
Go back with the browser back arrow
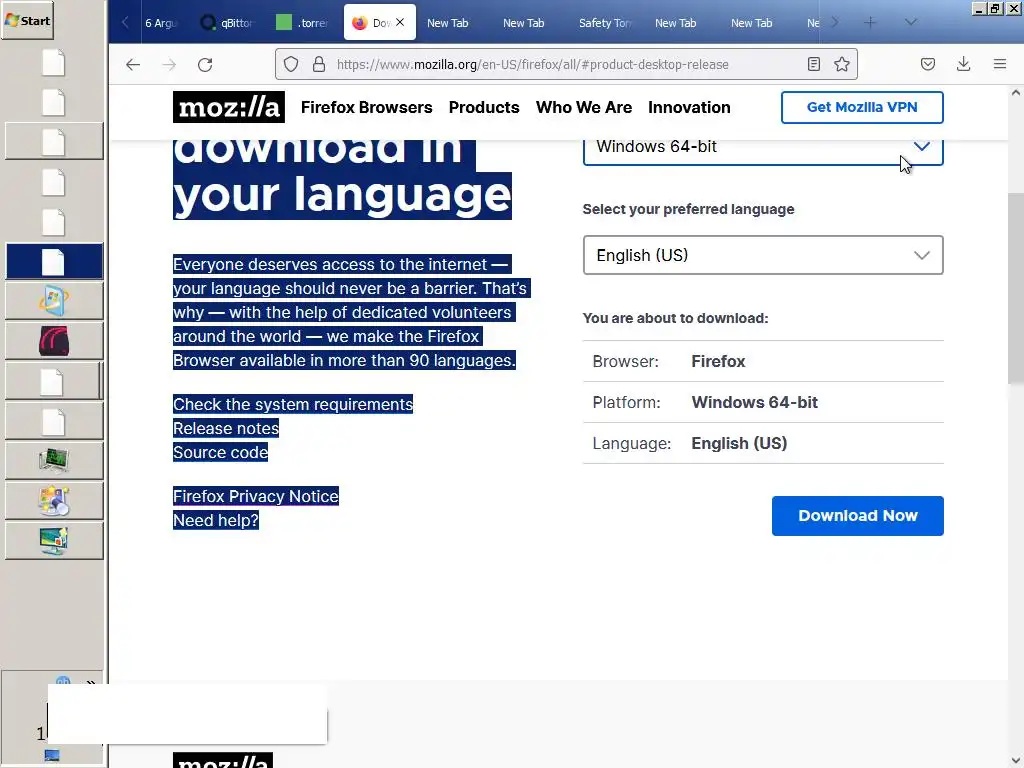pyautogui.click(x=133, y=65)
